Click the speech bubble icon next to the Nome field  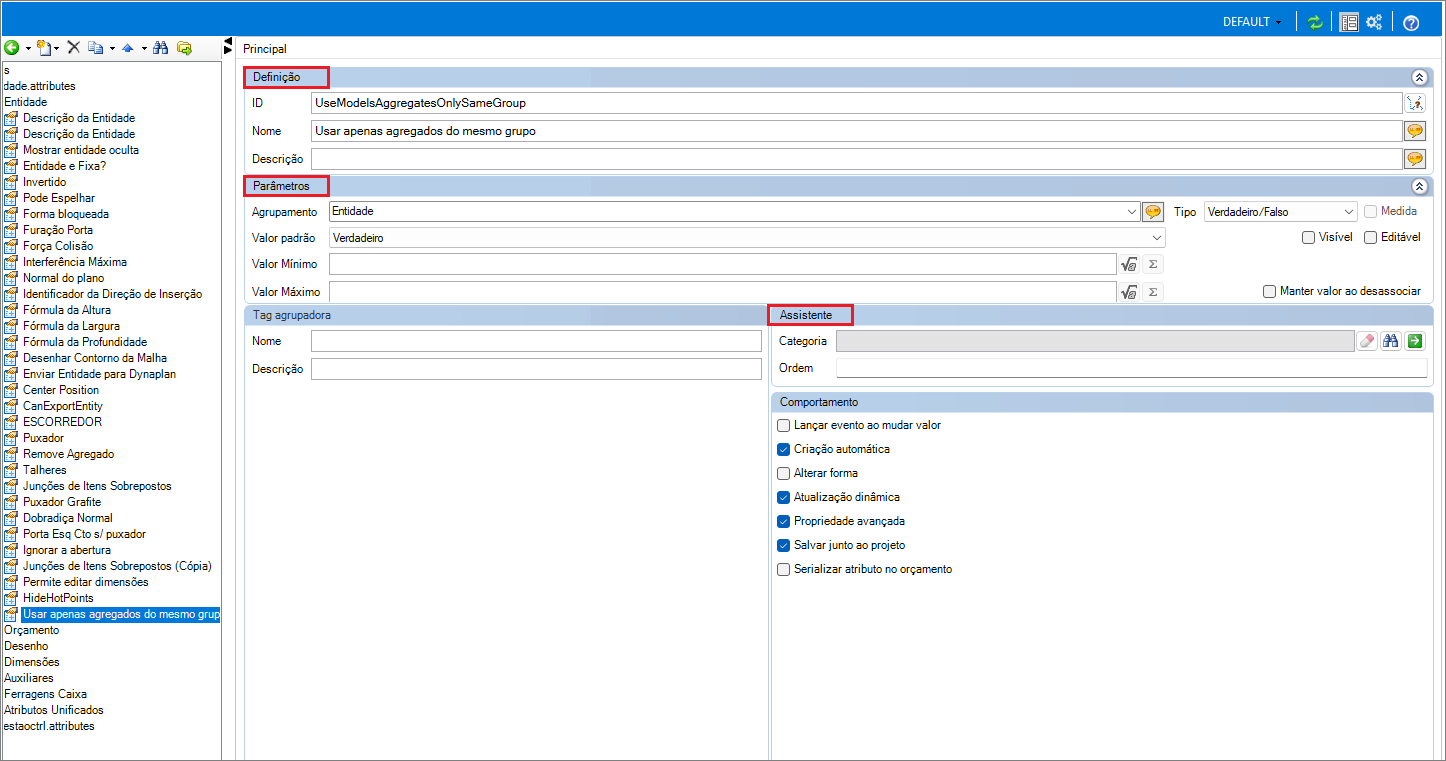[1414, 131]
